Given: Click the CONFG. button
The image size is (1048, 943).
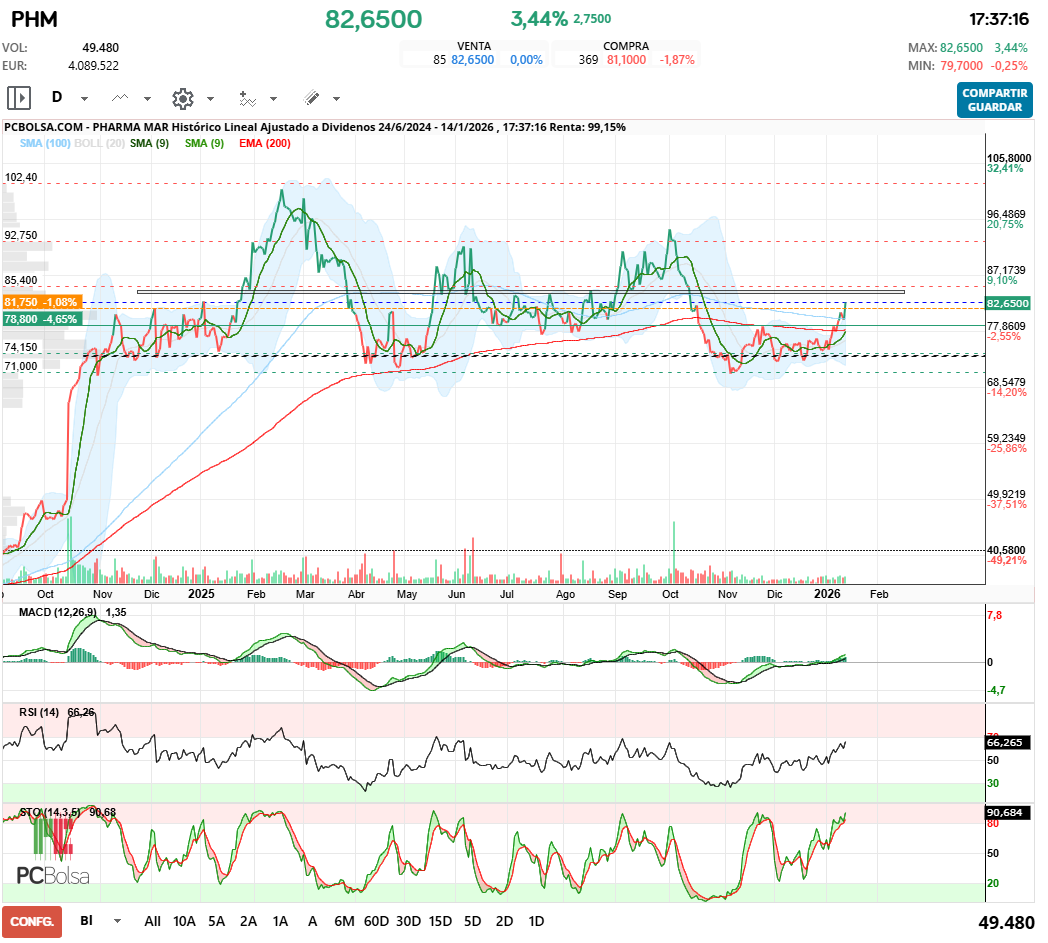Looking at the screenshot, I should 32,921.
